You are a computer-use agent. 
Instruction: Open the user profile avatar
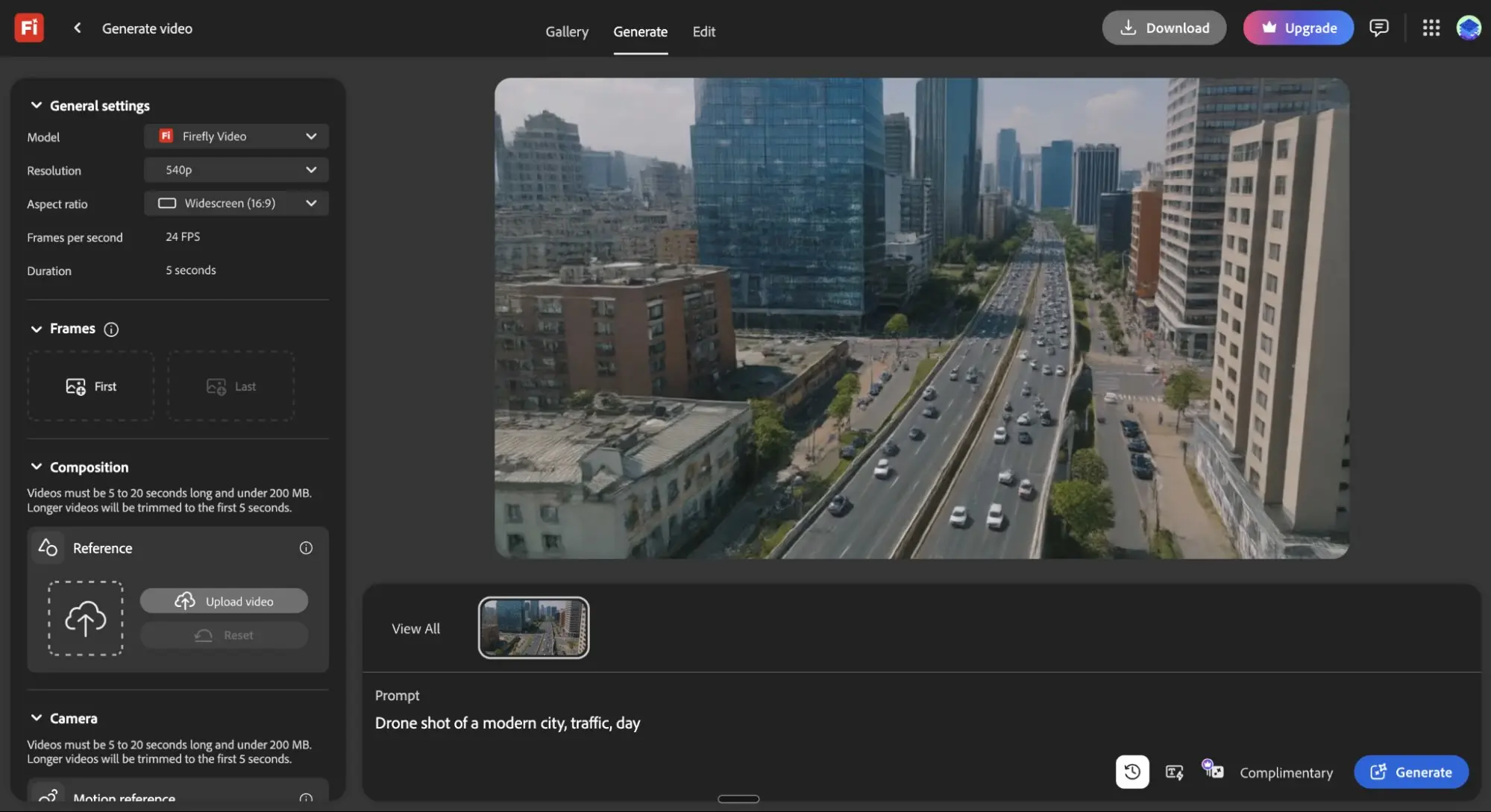[1469, 28]
